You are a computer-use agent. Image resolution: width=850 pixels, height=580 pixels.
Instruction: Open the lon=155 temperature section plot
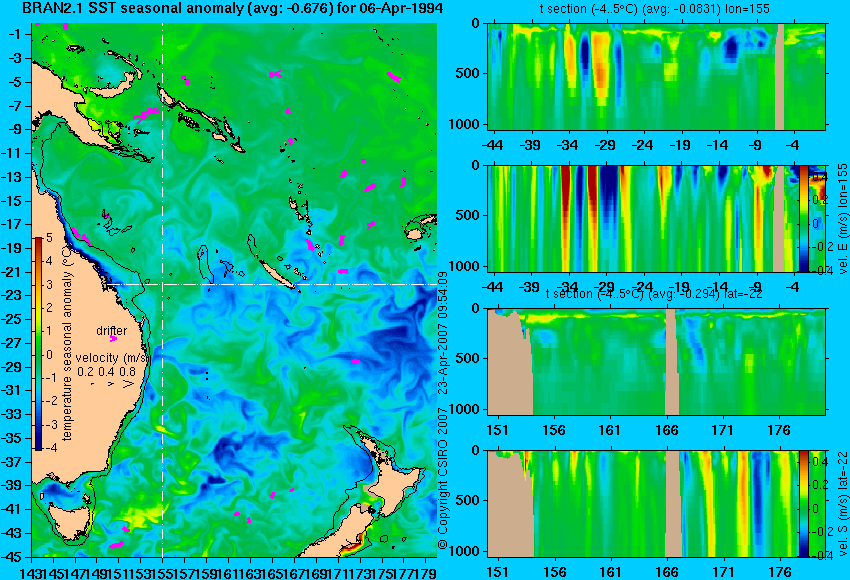(x=656, y=76)
